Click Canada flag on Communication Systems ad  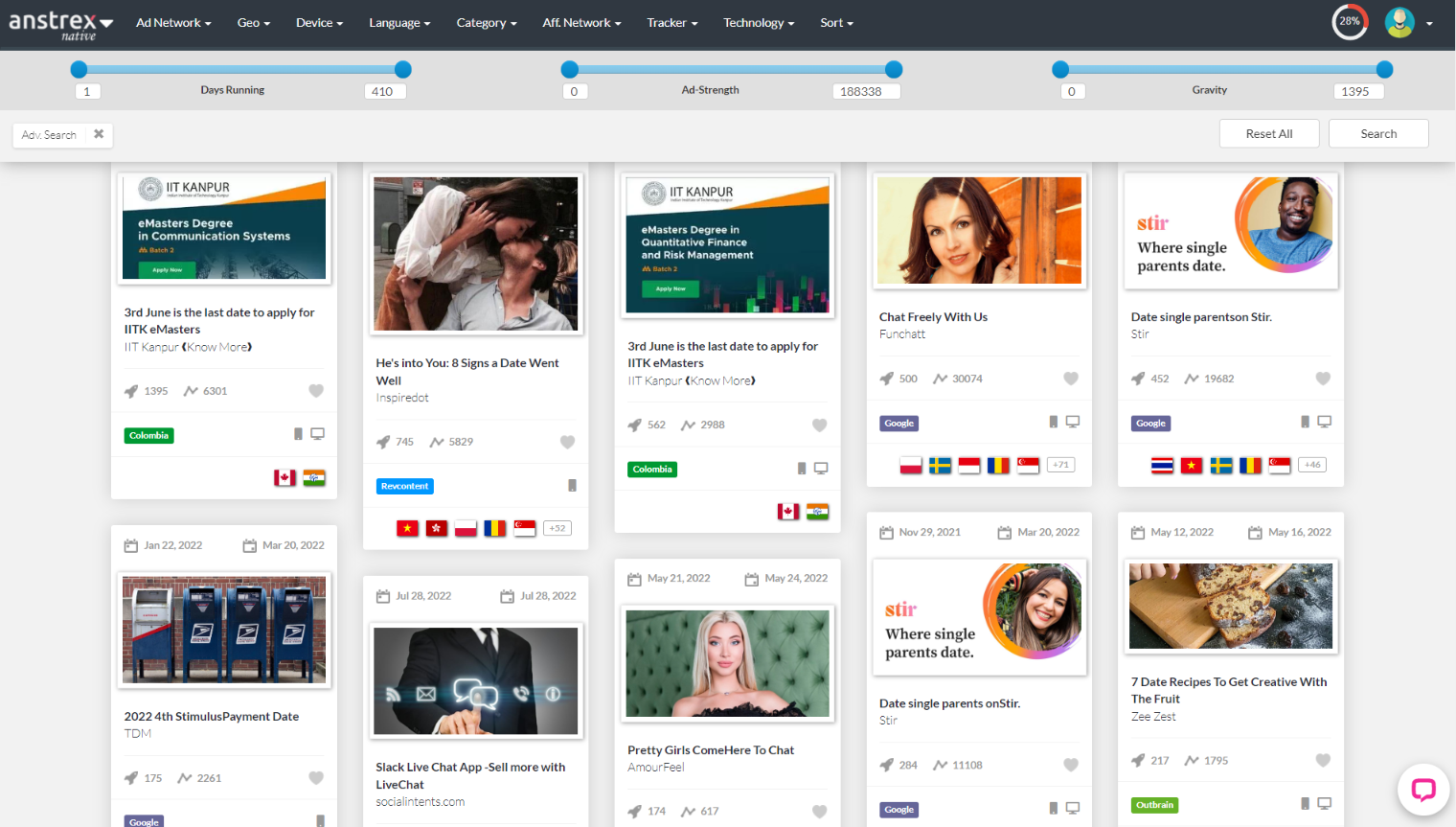click(284, 477)
